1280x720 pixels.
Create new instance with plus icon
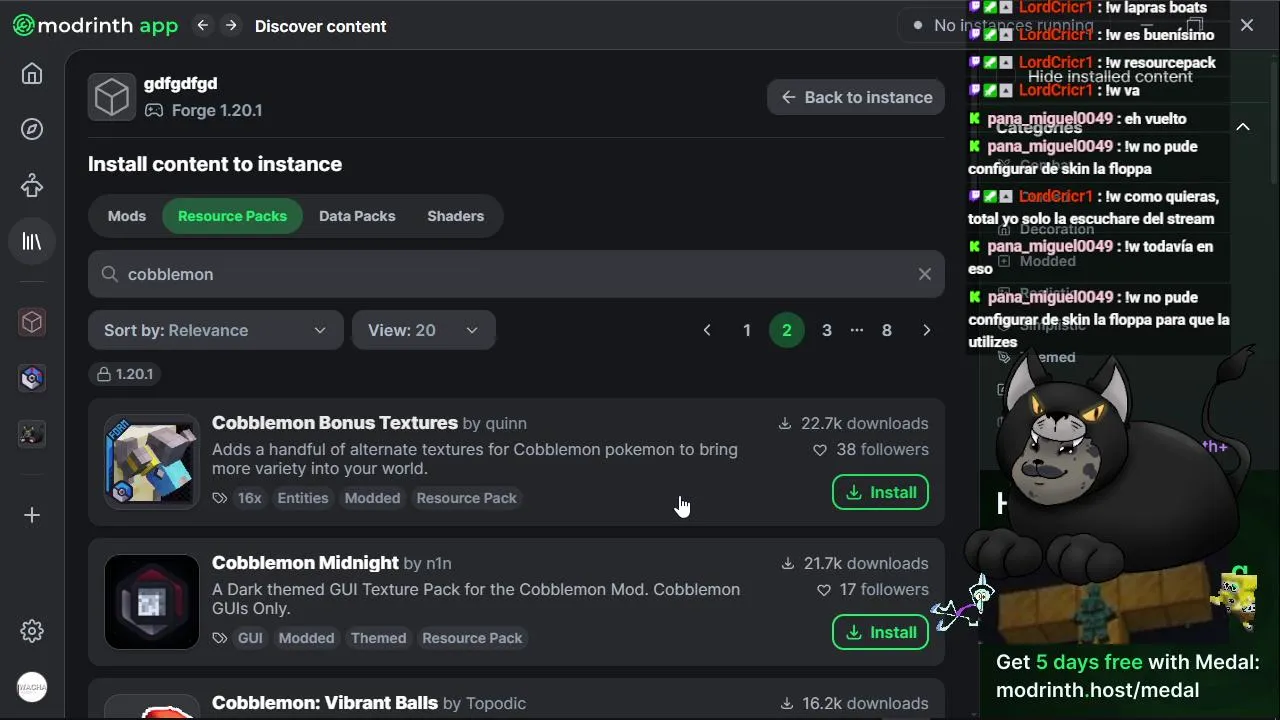[x=32, y=515]
